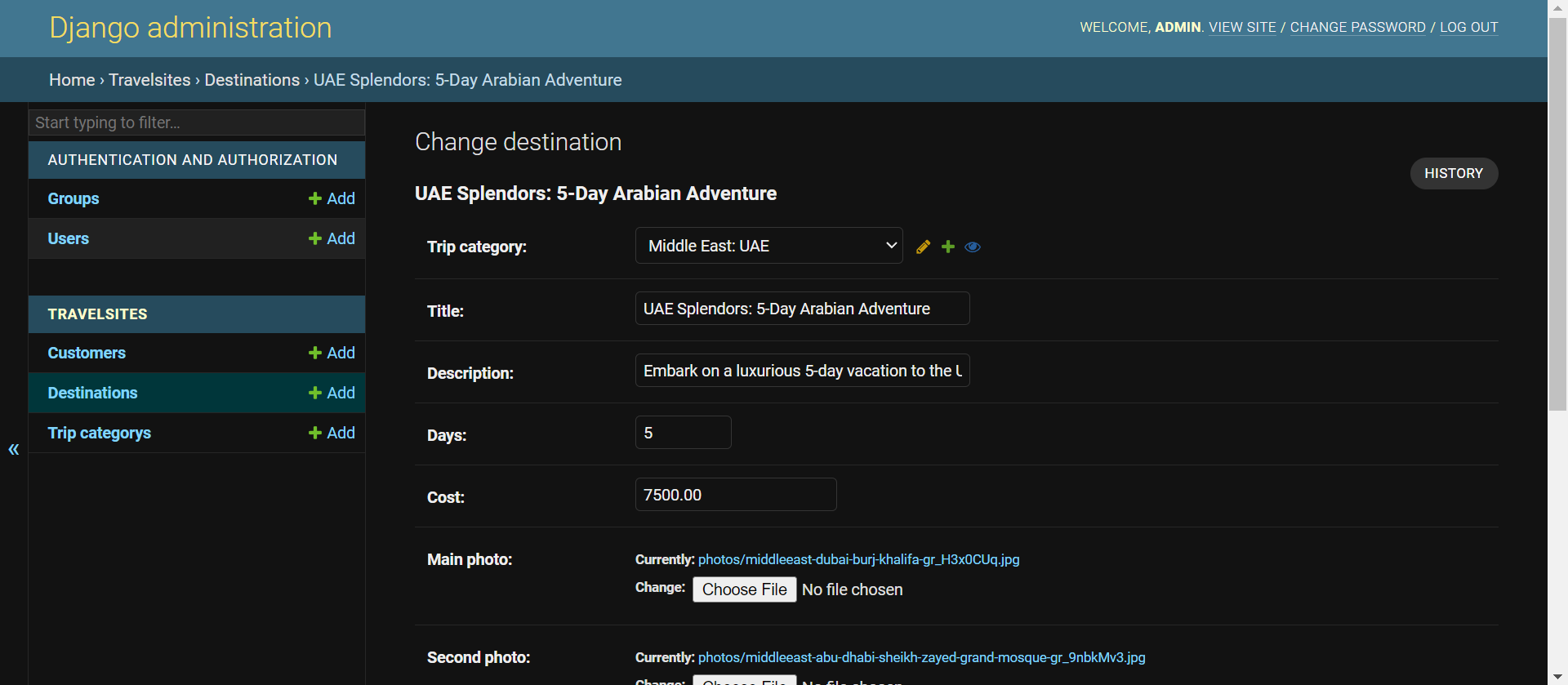Add a new Destination
The image size is (1568, 685).
tap(332, 393)
